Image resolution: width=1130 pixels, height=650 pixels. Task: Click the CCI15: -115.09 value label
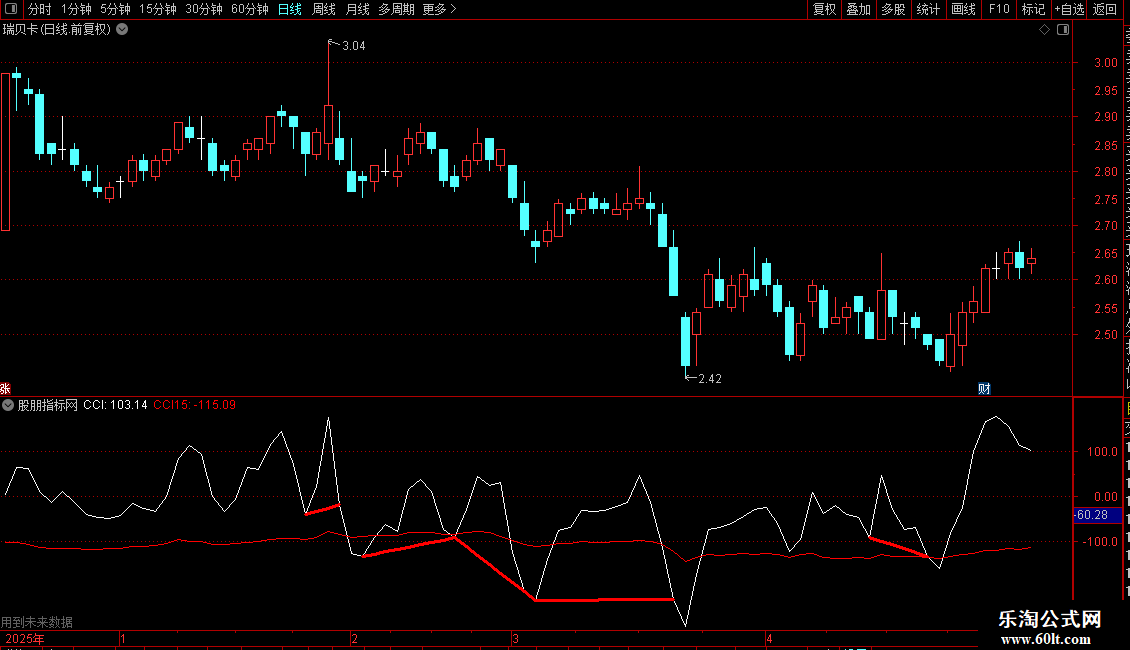(195, 405)
